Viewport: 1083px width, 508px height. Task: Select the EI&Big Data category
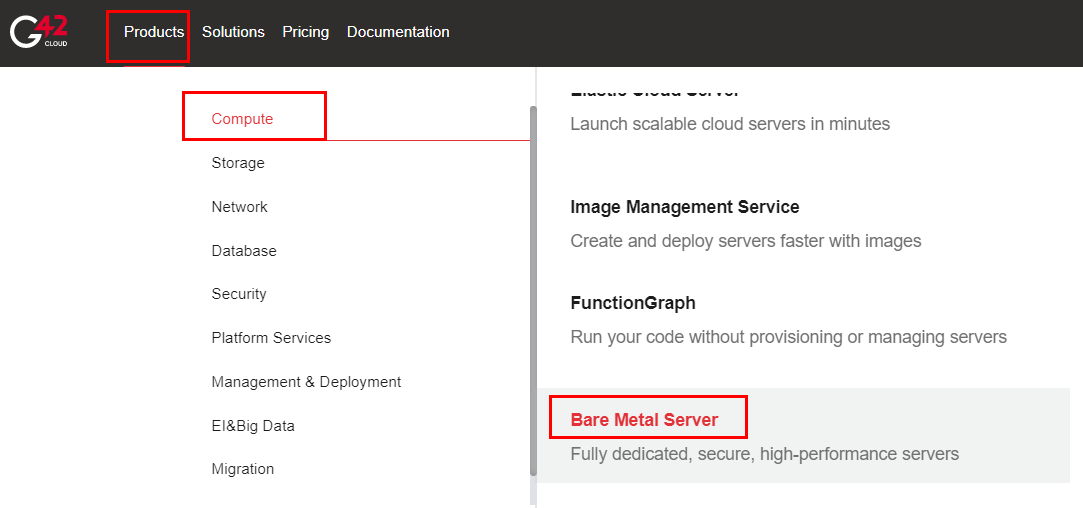[253, 426]
